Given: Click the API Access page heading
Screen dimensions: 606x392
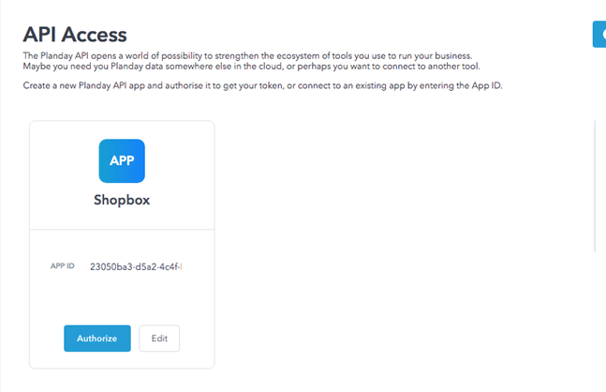Looking at the screenshot, I should pos(75,34).
